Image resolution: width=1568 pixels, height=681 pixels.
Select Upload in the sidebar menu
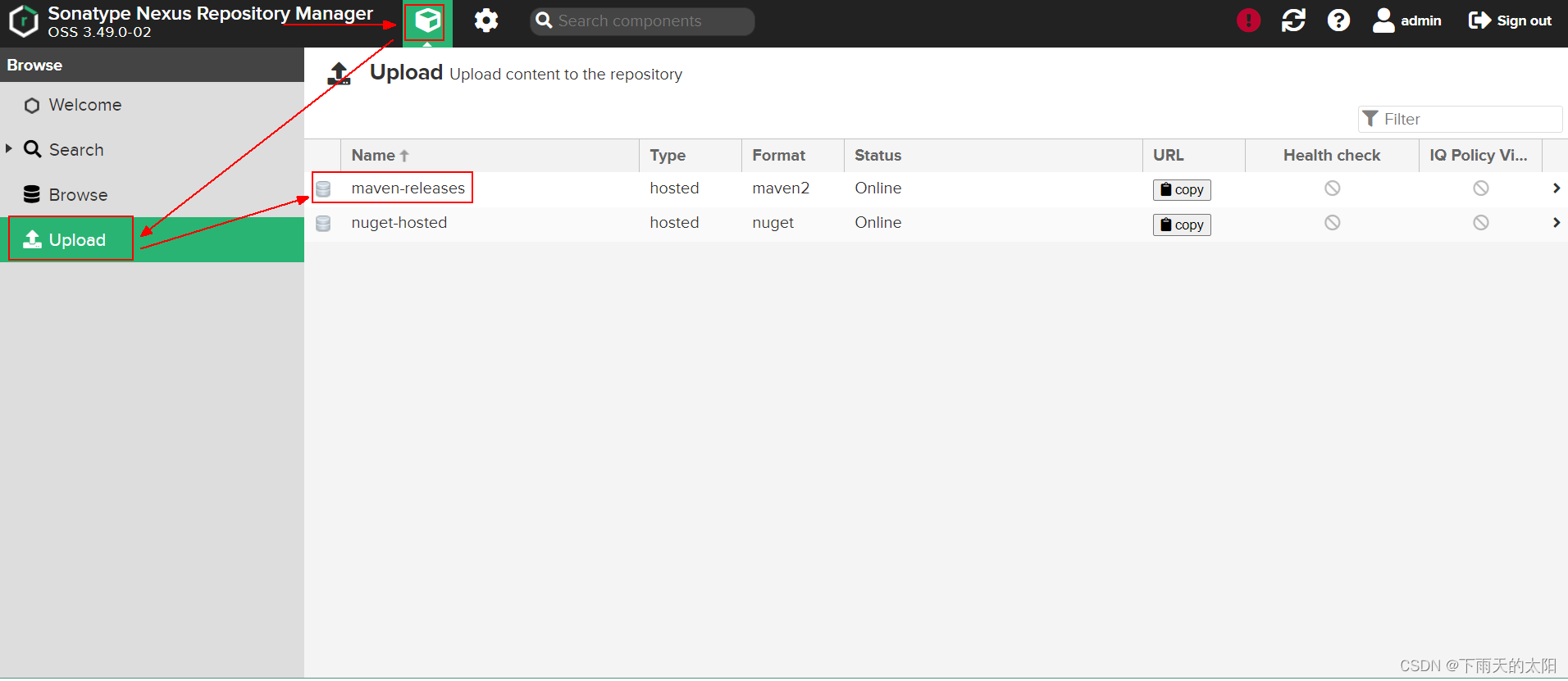coord(152,239)
